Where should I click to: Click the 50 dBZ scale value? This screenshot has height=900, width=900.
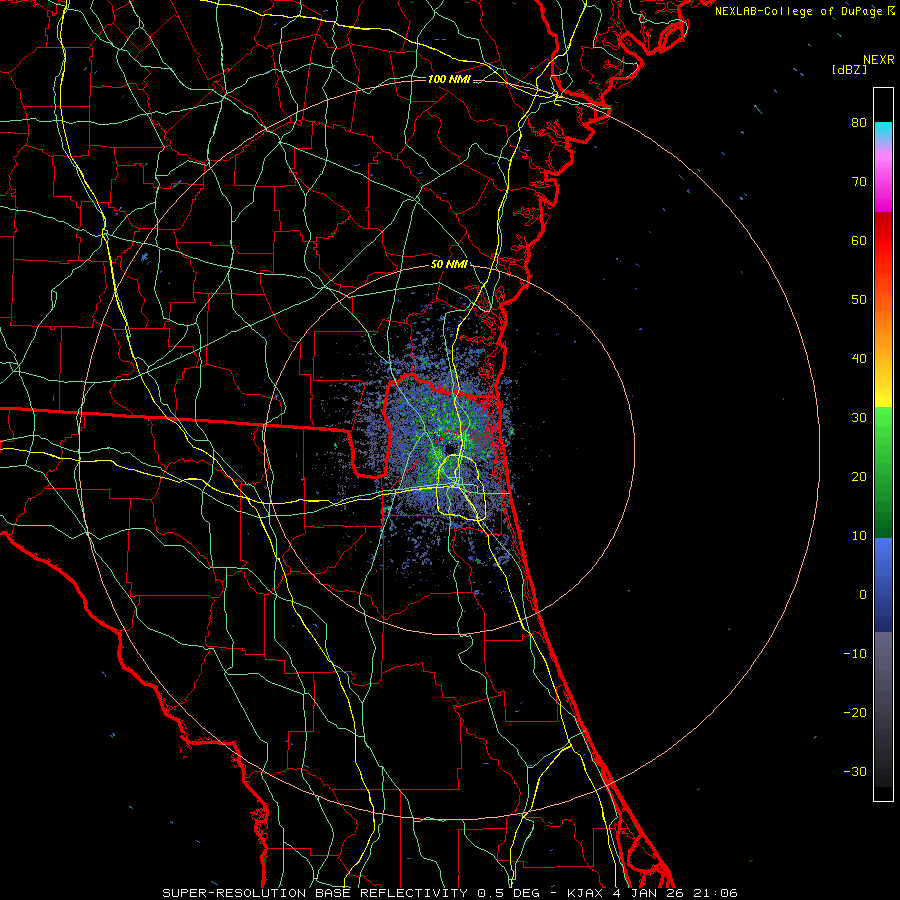(x=859, y=300)
